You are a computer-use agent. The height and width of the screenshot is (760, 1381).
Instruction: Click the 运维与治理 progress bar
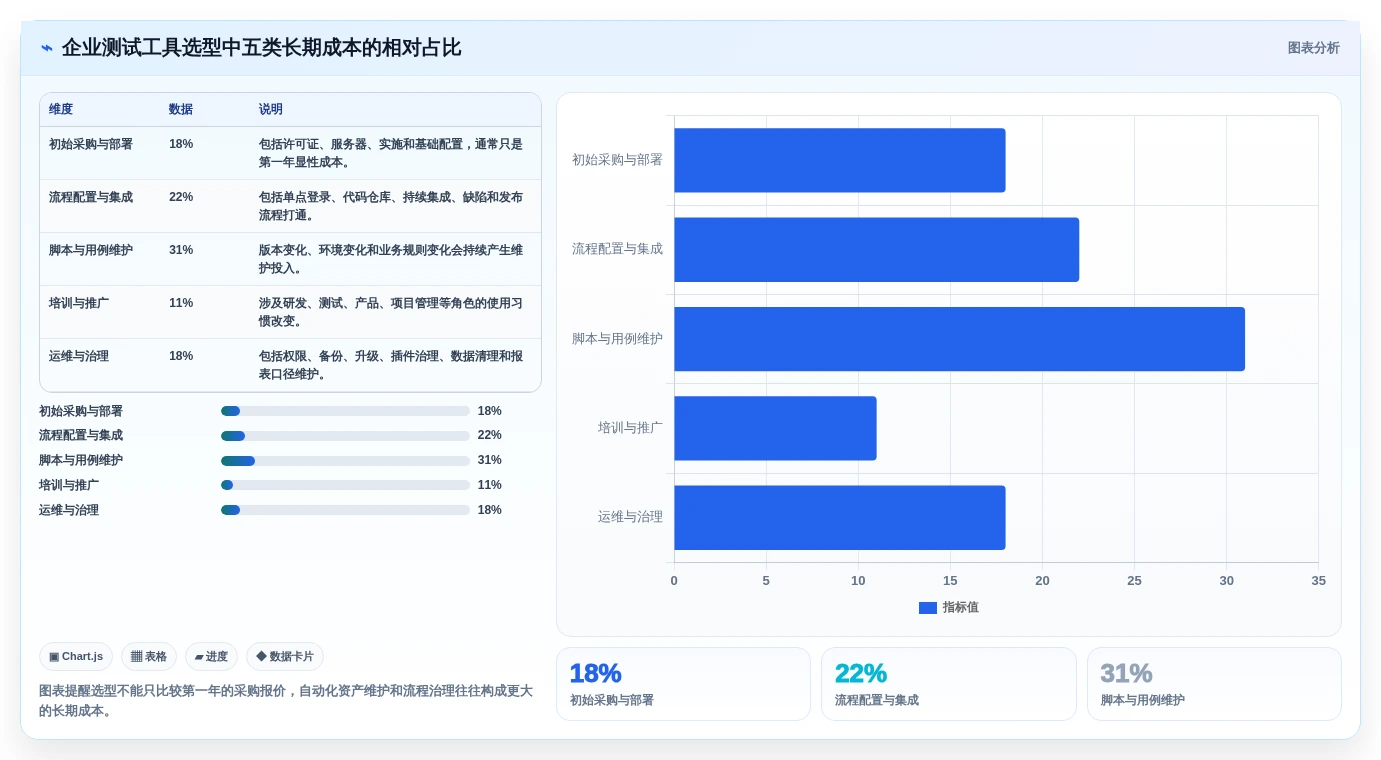(x=345, y=510)
